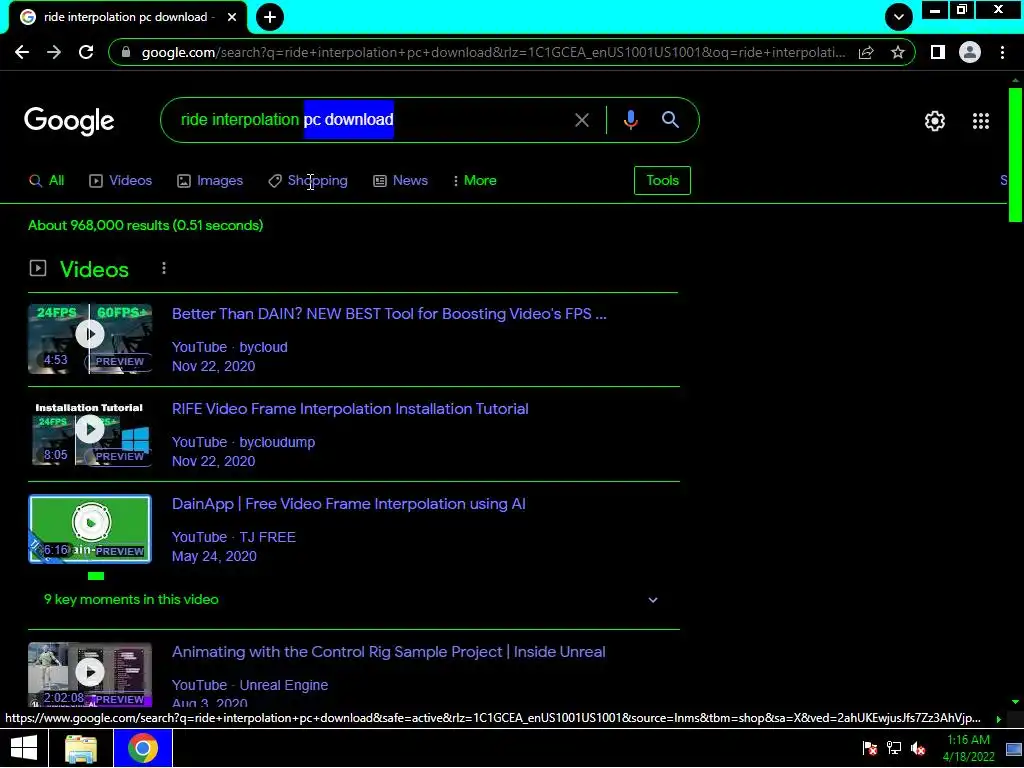Open the Chrome profile avatar

click(x=970, y=52)
